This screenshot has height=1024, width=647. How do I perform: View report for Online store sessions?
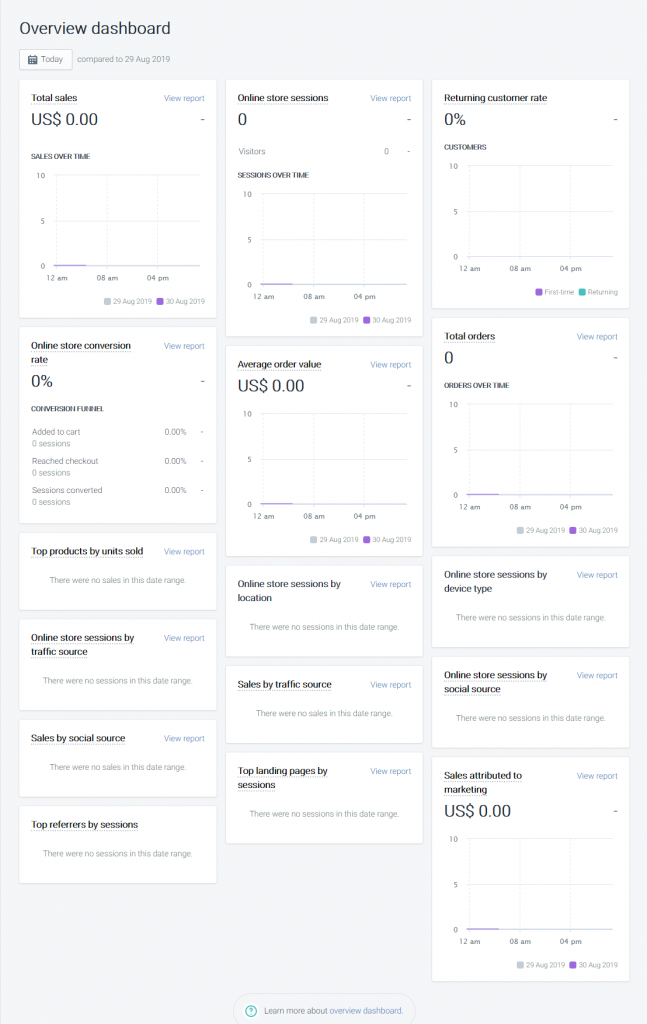(390, 99)
